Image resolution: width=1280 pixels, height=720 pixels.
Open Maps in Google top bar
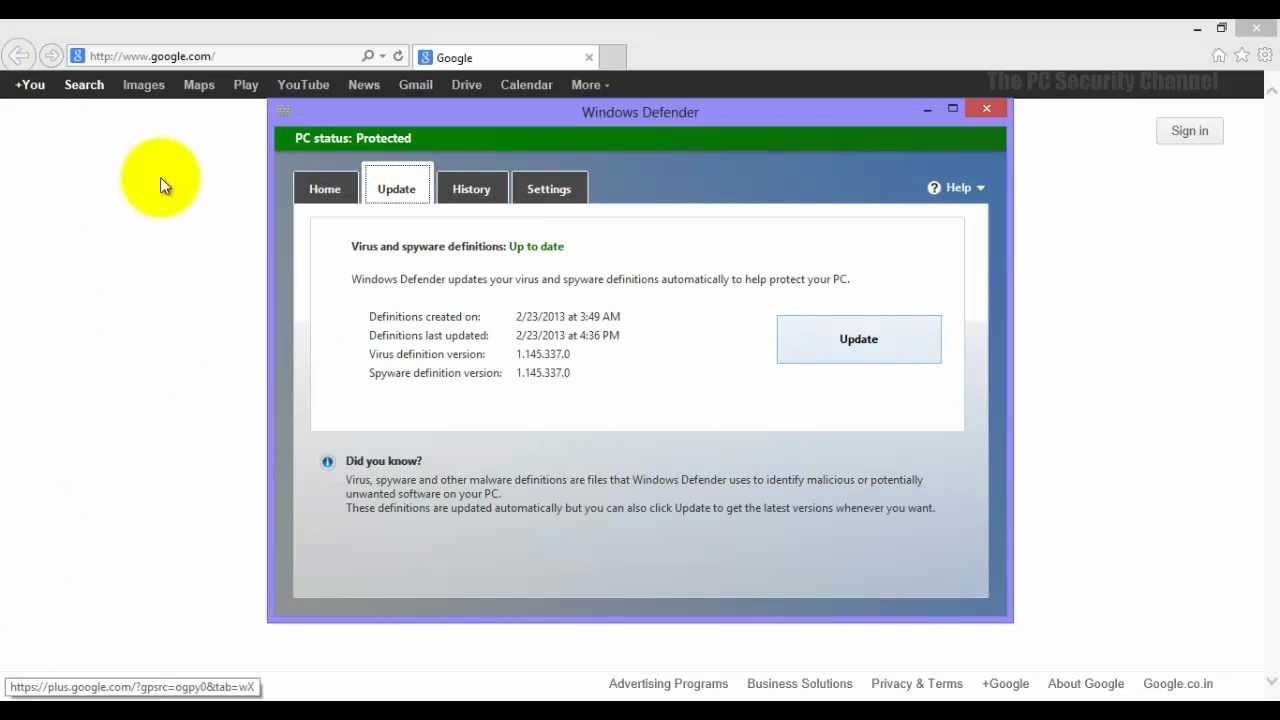pos(199,85)
